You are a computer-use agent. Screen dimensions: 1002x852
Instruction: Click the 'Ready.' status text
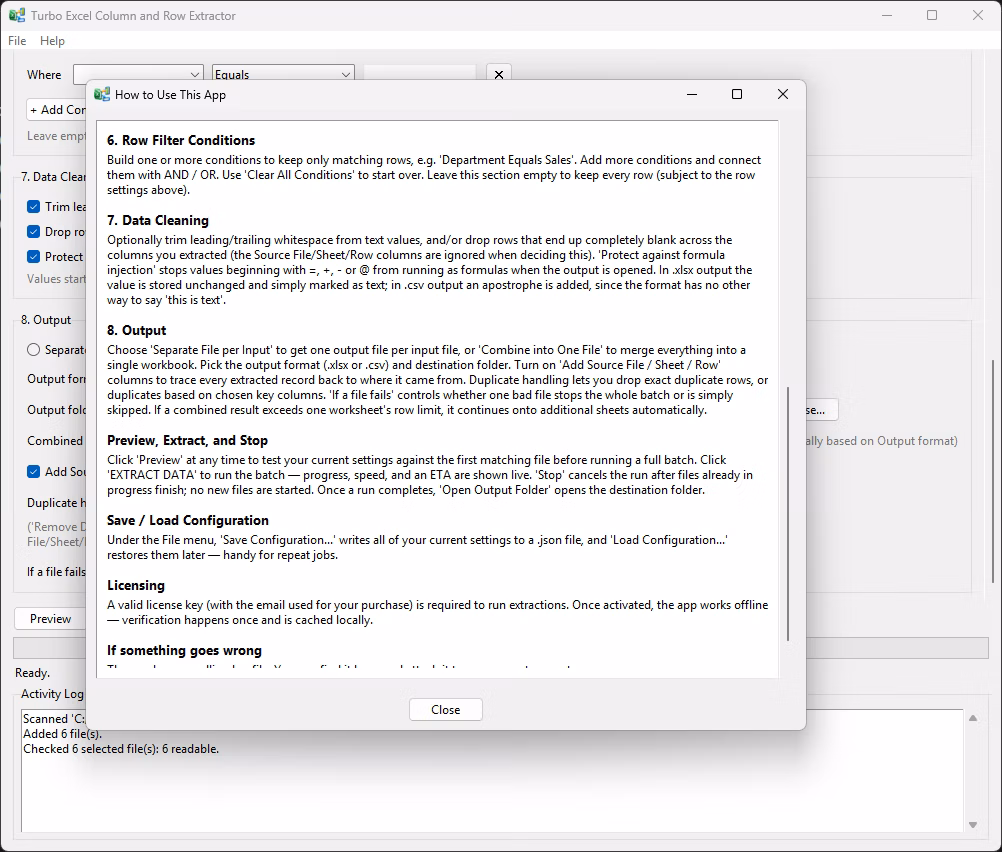pyautogui.click(x=33, y=673)
